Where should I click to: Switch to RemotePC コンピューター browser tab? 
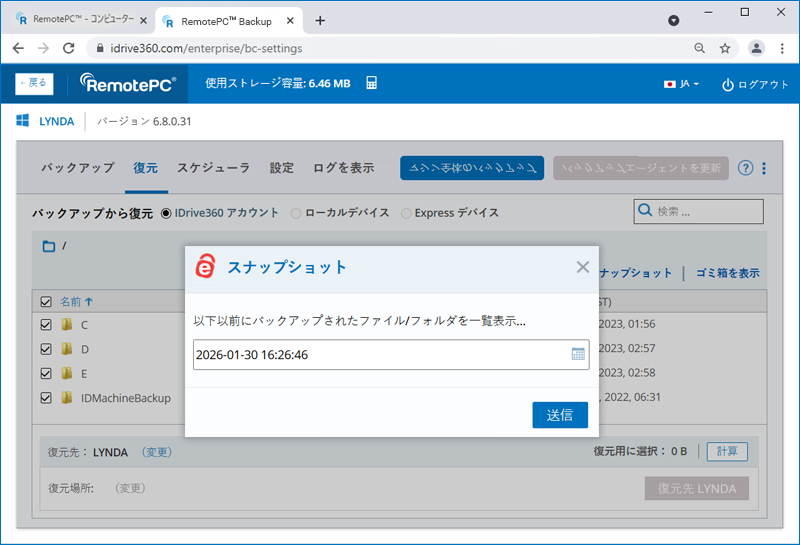(79, 19)
